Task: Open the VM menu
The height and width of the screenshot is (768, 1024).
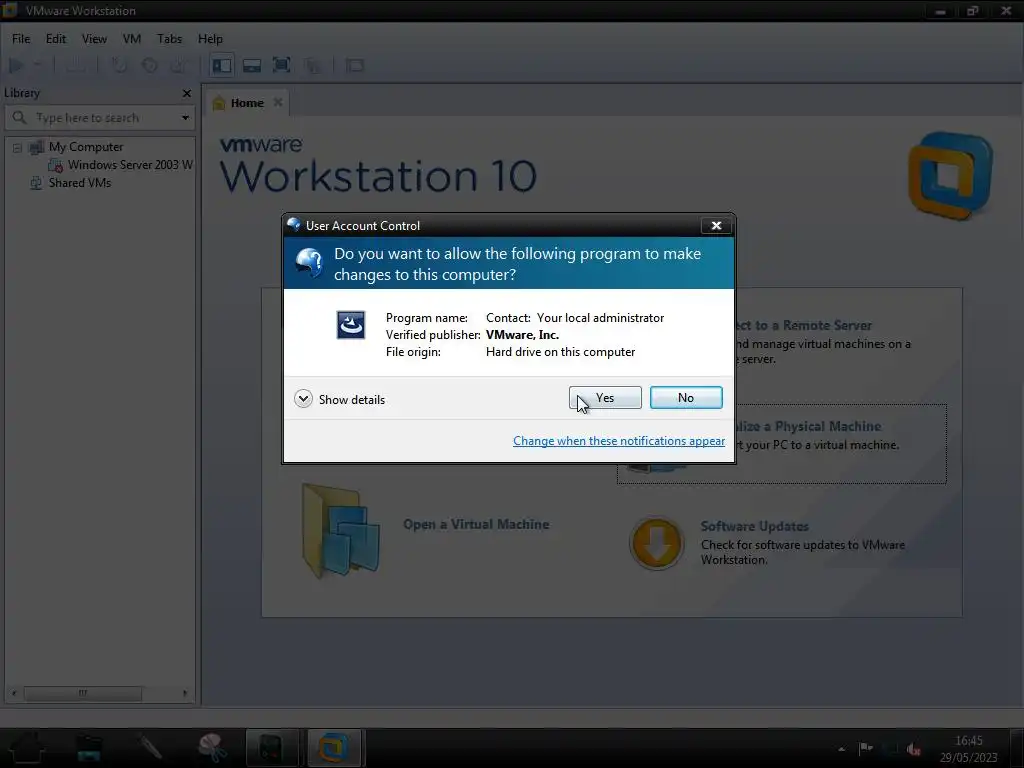Action: point(131,39)
